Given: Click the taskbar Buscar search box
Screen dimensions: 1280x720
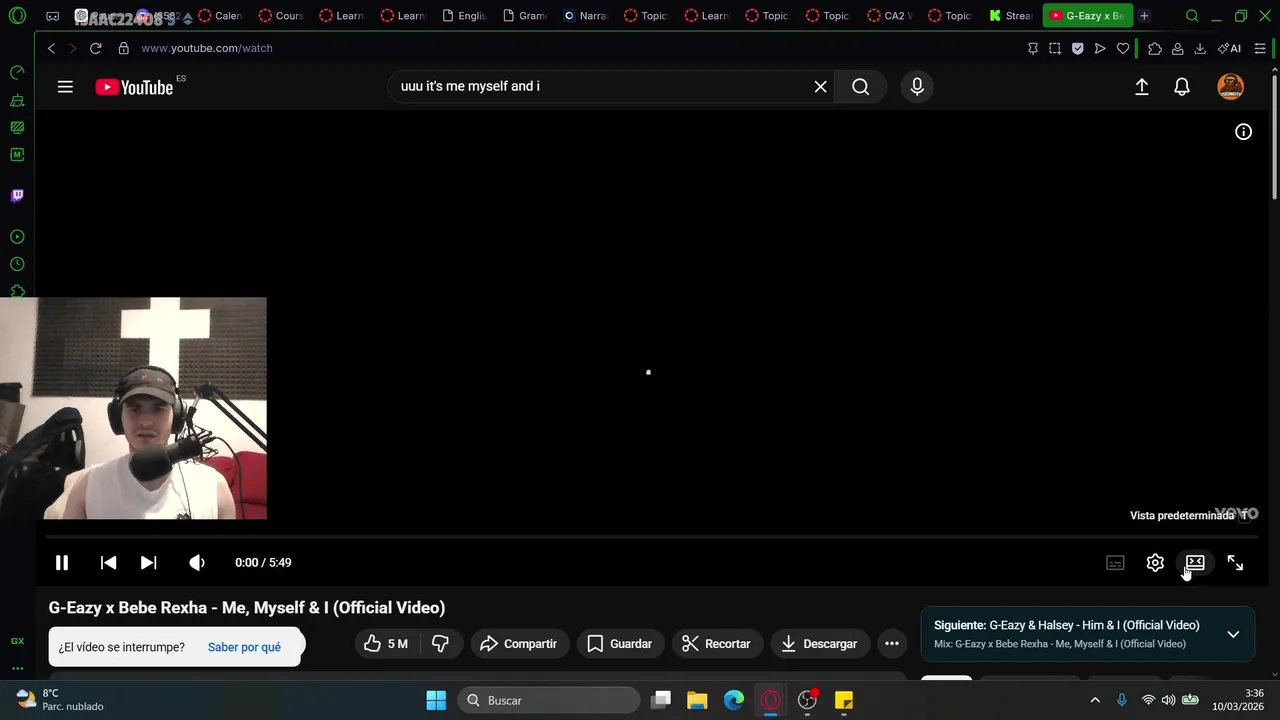Looking at the screenshot, I should coord(548,700).
